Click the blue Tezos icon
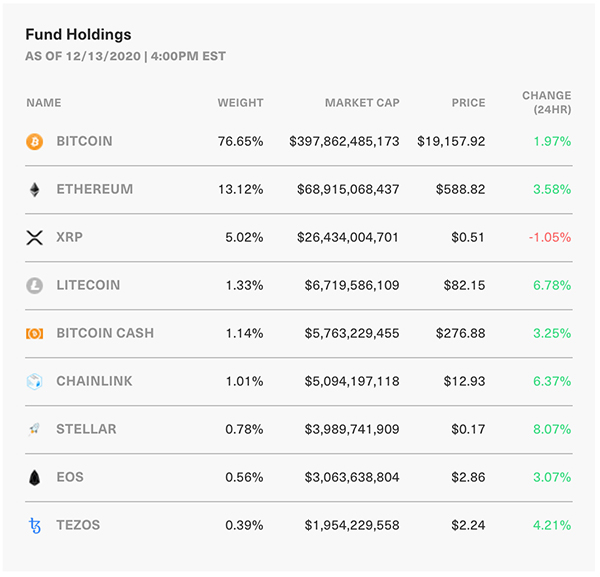This screenshot has width=600, height=577. tap(34, 525)
